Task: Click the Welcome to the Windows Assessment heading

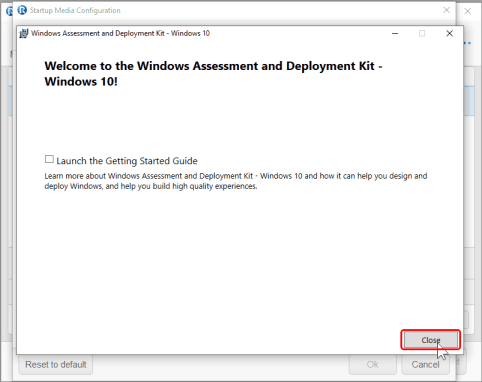Action: 213,74
